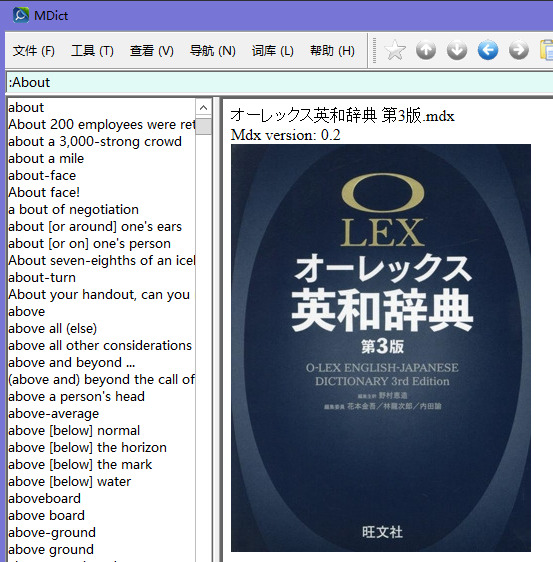Open the 查看 (V) menu
The width and height of the screenshot is (553, 562).
coord(152,51)
